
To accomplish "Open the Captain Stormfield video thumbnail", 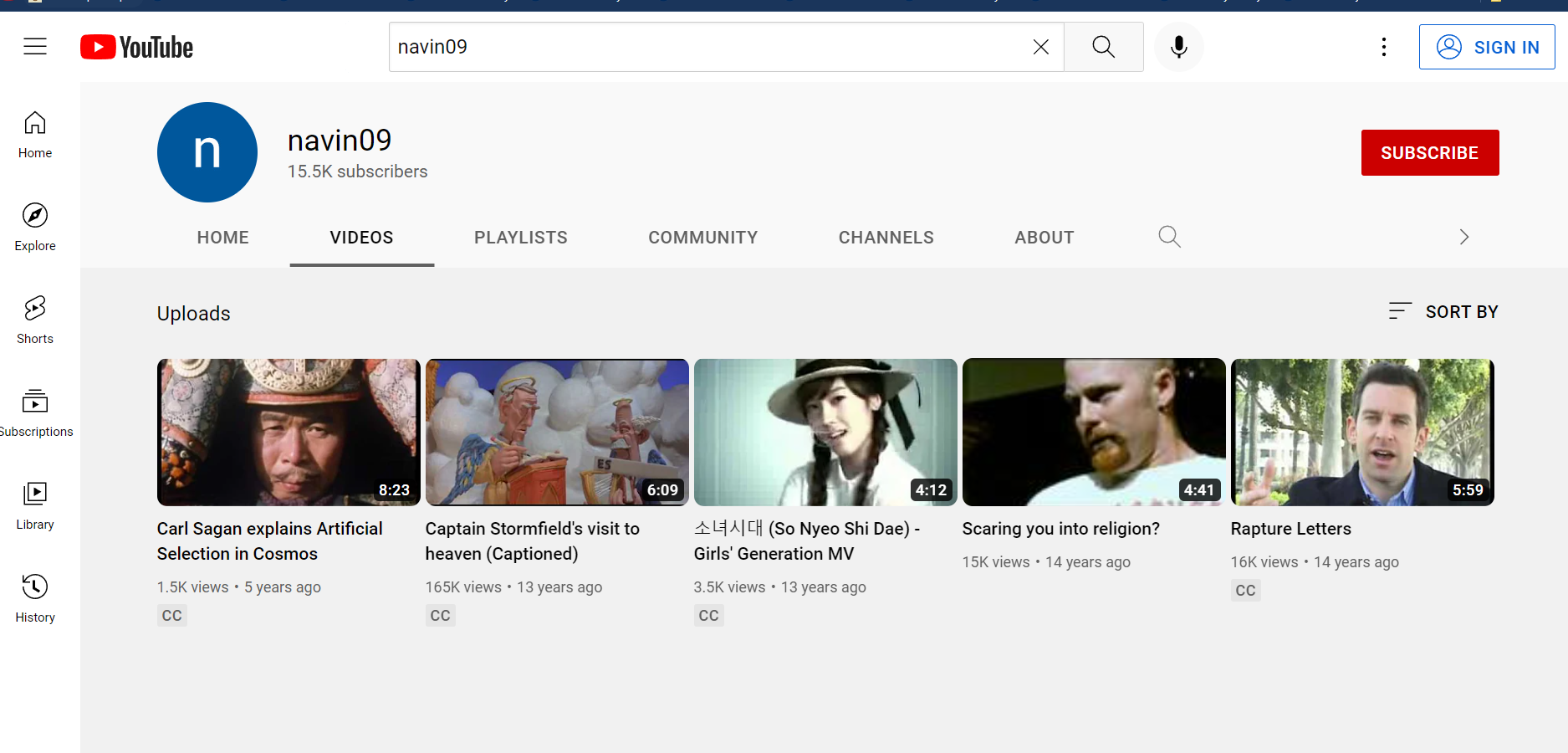I will pyautogui.click(x=557, y=432).
